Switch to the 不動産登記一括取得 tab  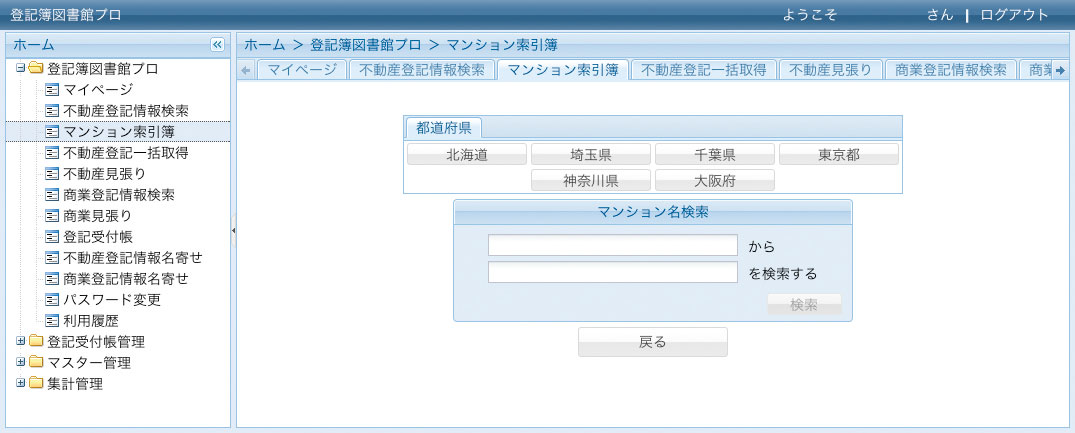click(x=703, y=69)
